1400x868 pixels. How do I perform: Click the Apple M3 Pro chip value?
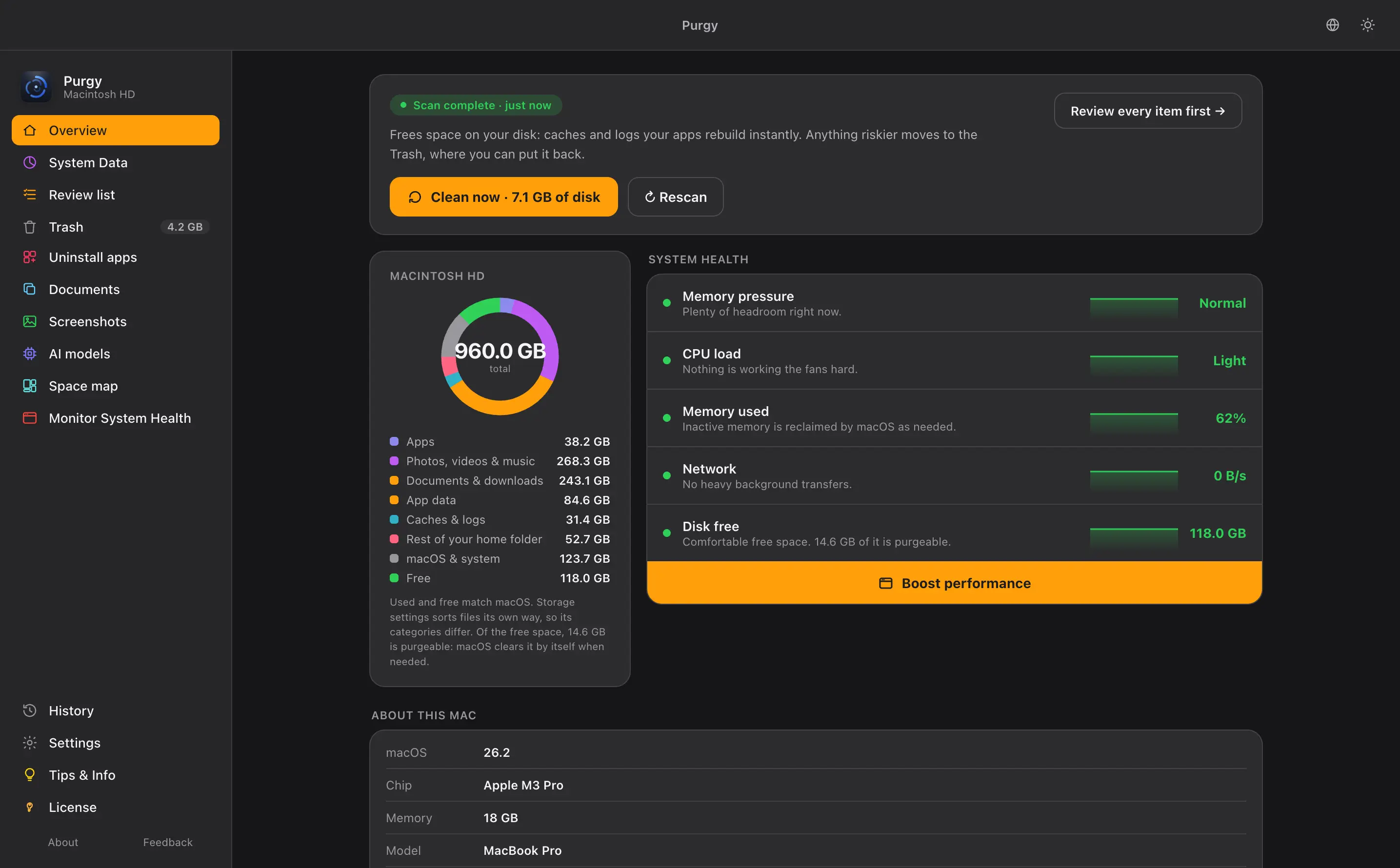point(523,785)
